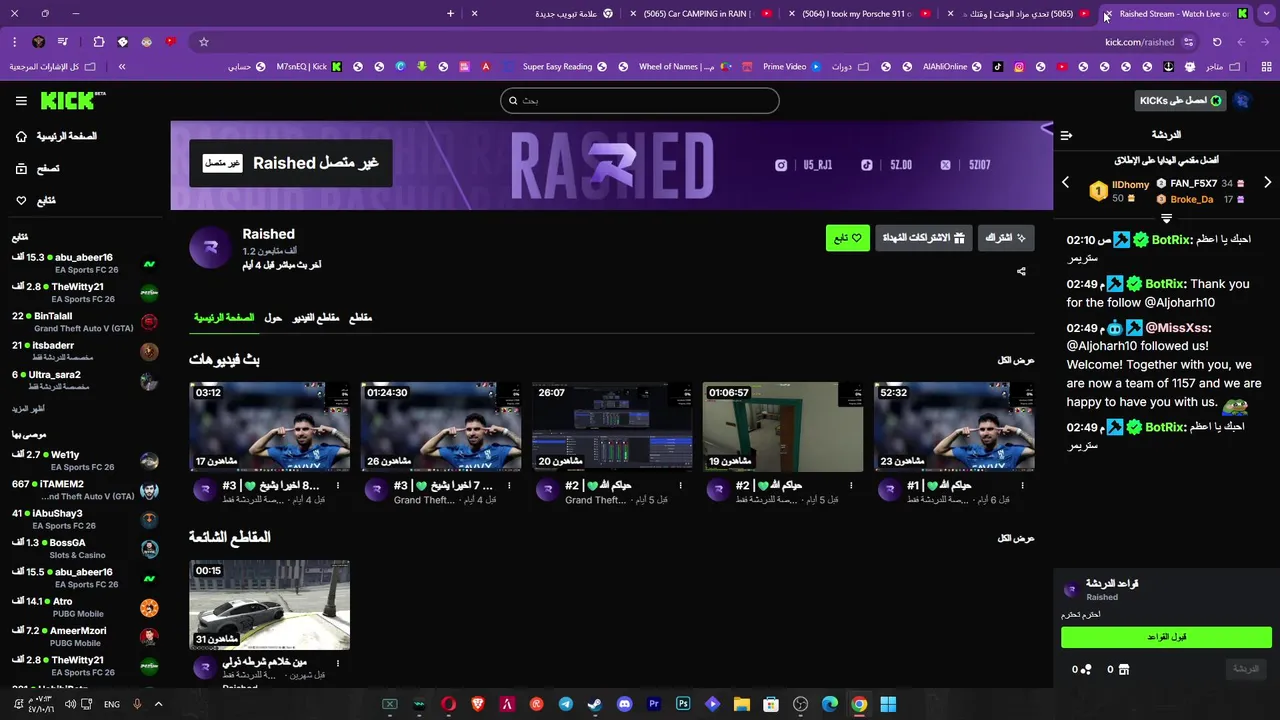This screenshot has width=1280, height=720.
Task: Open iTAMEM2 recommended channel
Action: point(85,490)
